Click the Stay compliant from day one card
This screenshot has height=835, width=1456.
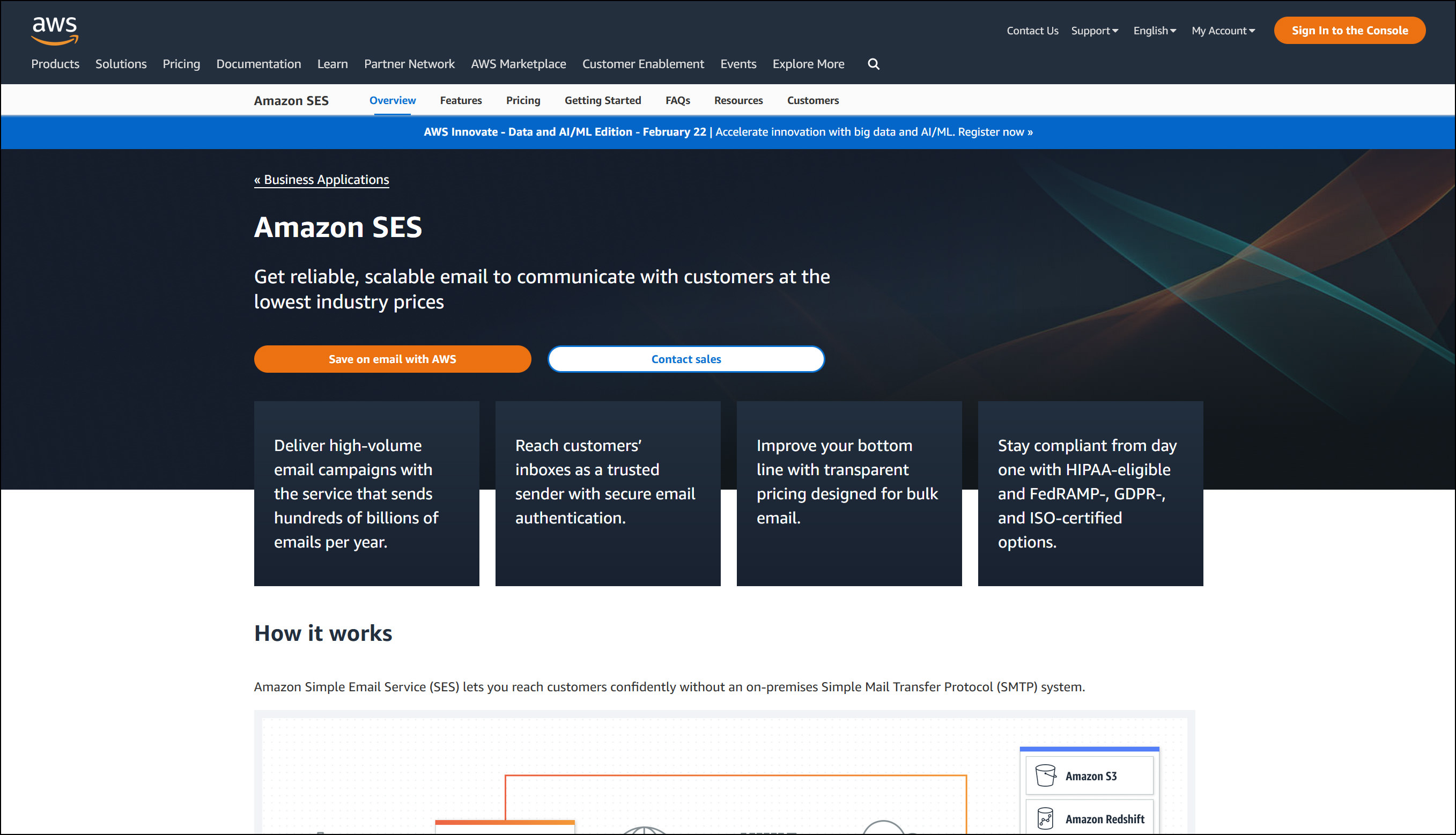[1090, 493]
